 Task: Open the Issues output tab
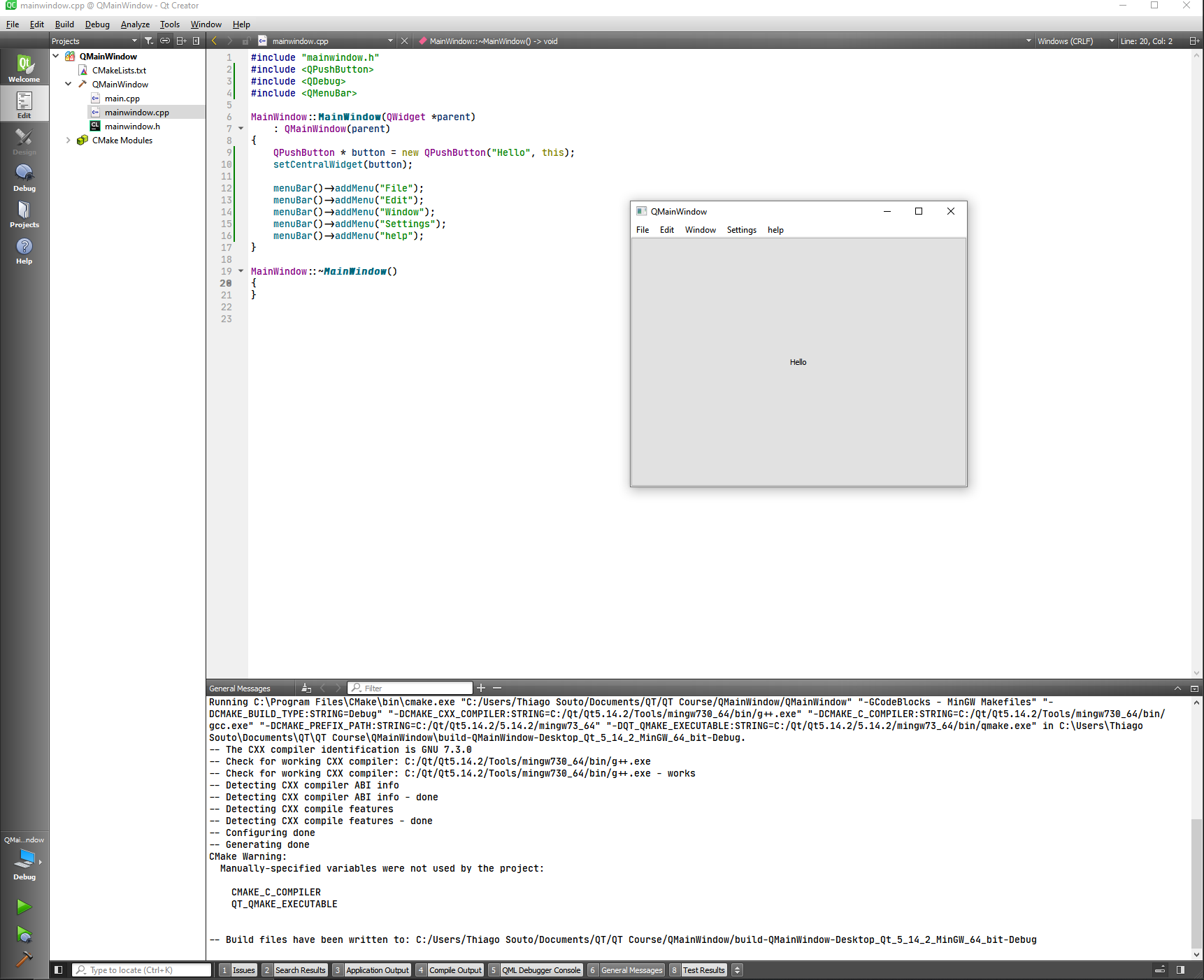(x=238, y=970)
